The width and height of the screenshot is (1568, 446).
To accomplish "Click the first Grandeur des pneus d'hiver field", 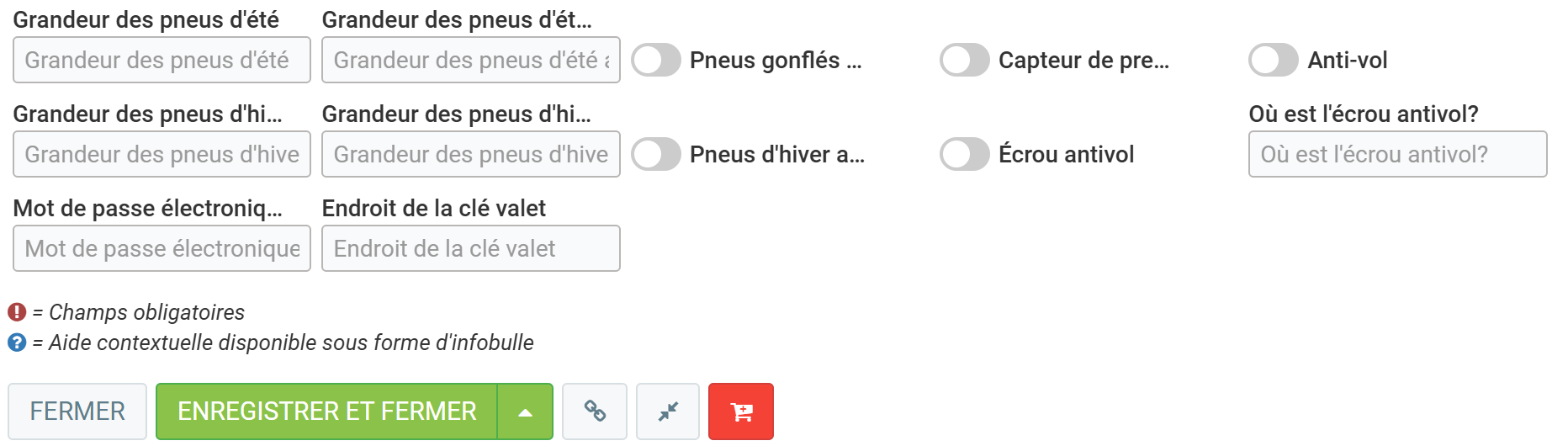I will pyautogui.click(x=162, y=155).
